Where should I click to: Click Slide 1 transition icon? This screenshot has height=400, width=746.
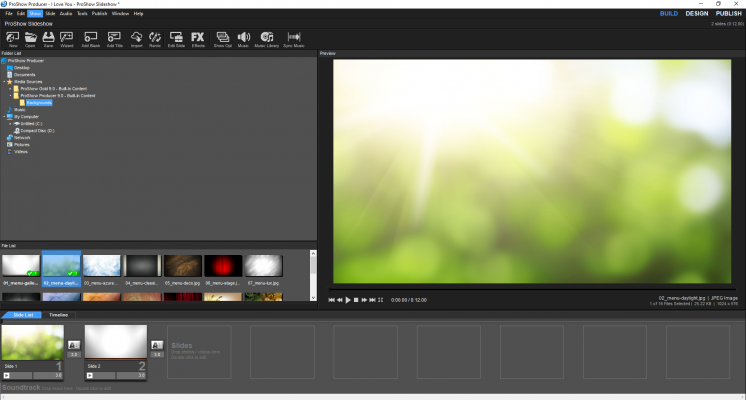click(x=73, y=345)
